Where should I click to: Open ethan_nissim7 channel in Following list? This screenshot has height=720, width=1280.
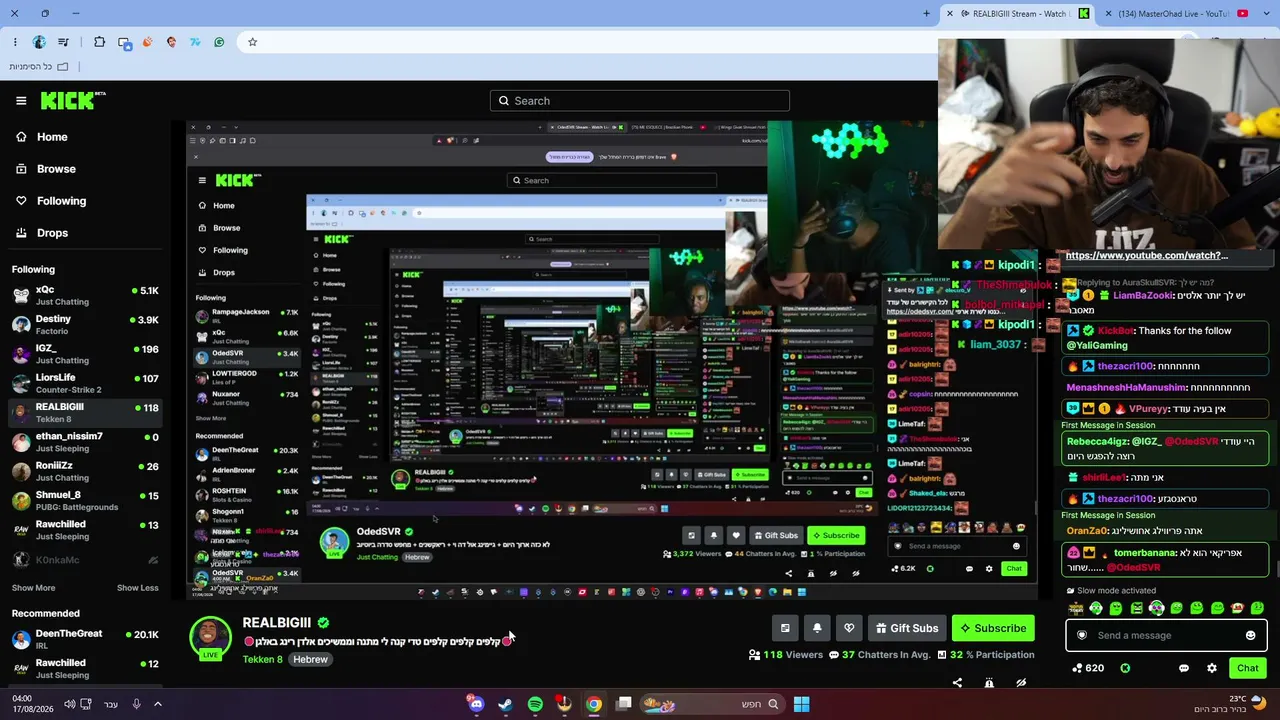coord(85,442)
